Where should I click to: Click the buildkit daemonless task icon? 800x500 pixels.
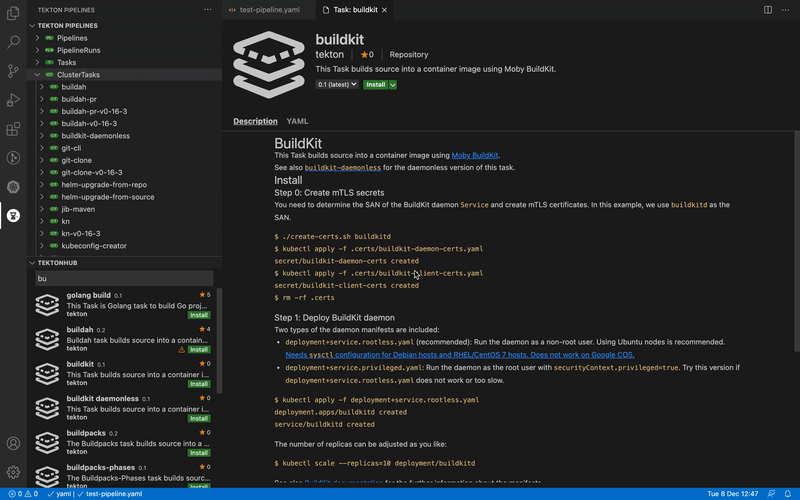coord(47,408)
